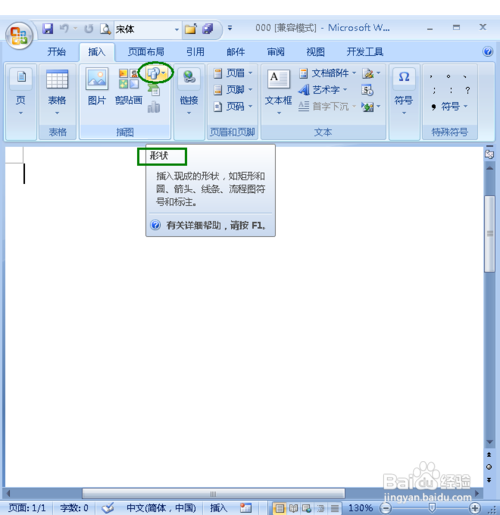
Task: Insert a chart from the 插图 group
Action: pos(154,107)
